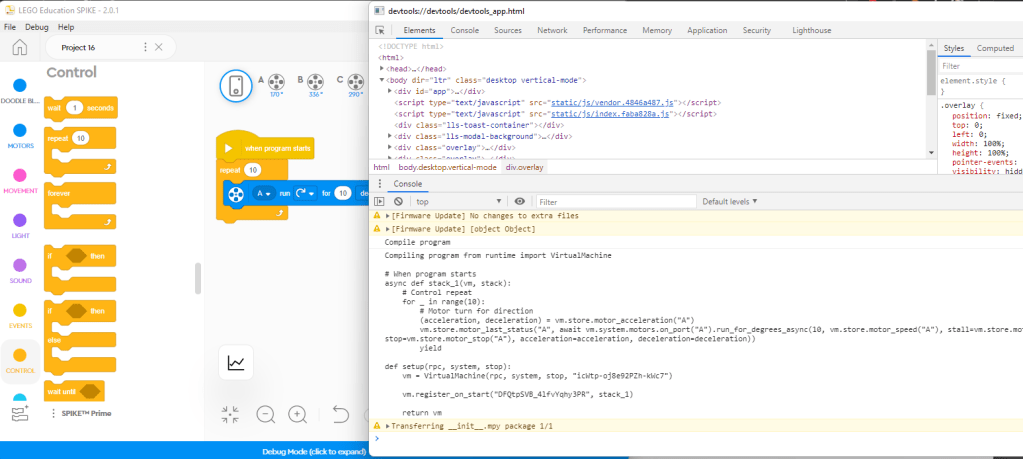Click the fit-to-screen collapse arrows icon
This screenshot has width=1023, height=459.
[x=231, y=413]
